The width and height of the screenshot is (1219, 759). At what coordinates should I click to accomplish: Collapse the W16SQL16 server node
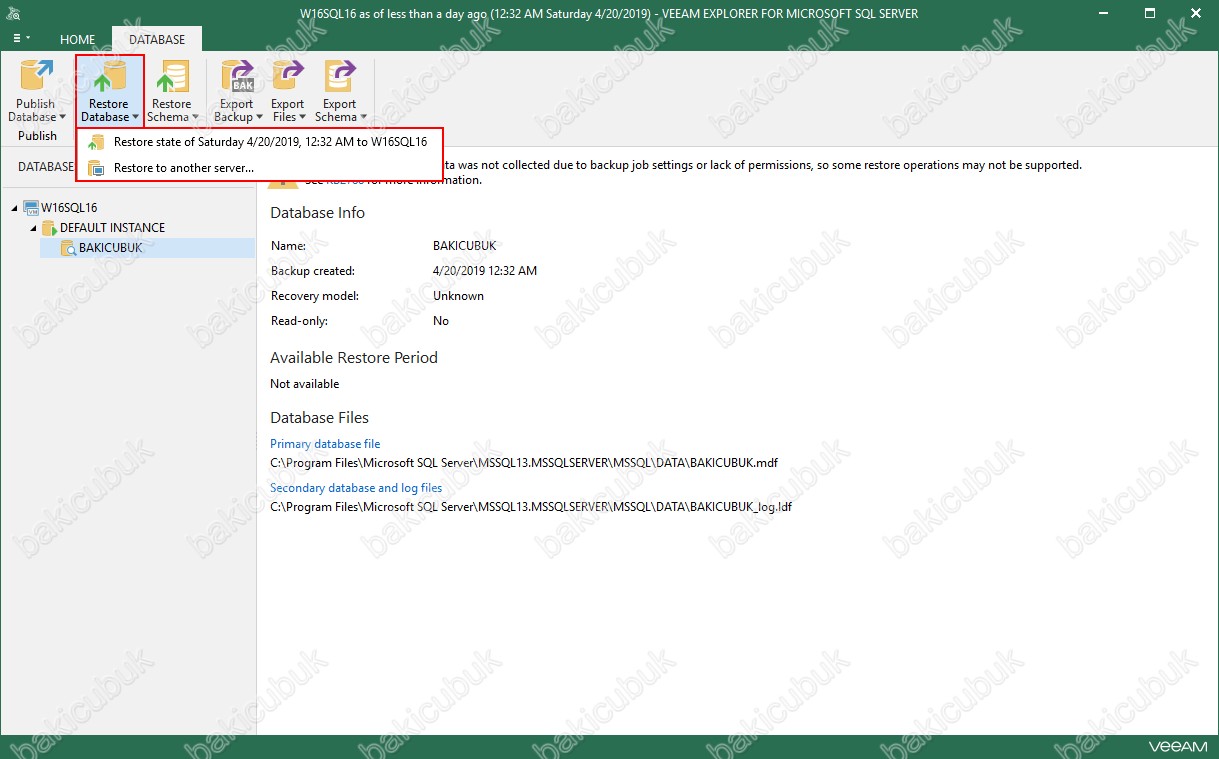[x=15, y=208]
